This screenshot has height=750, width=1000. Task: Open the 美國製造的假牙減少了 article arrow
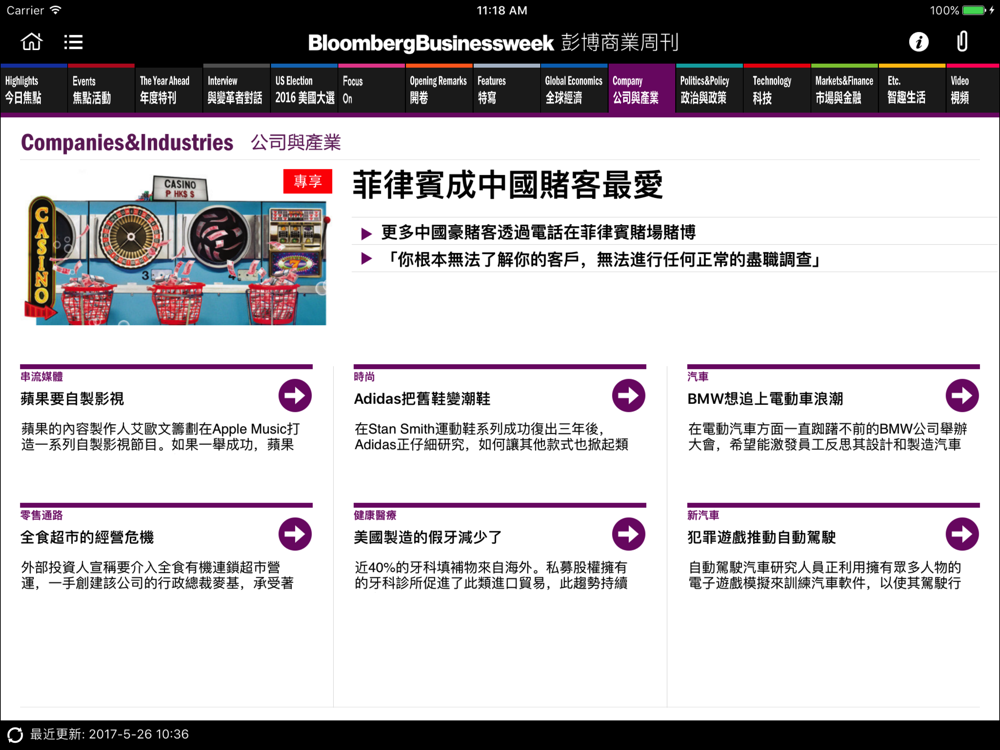(628, 534)
